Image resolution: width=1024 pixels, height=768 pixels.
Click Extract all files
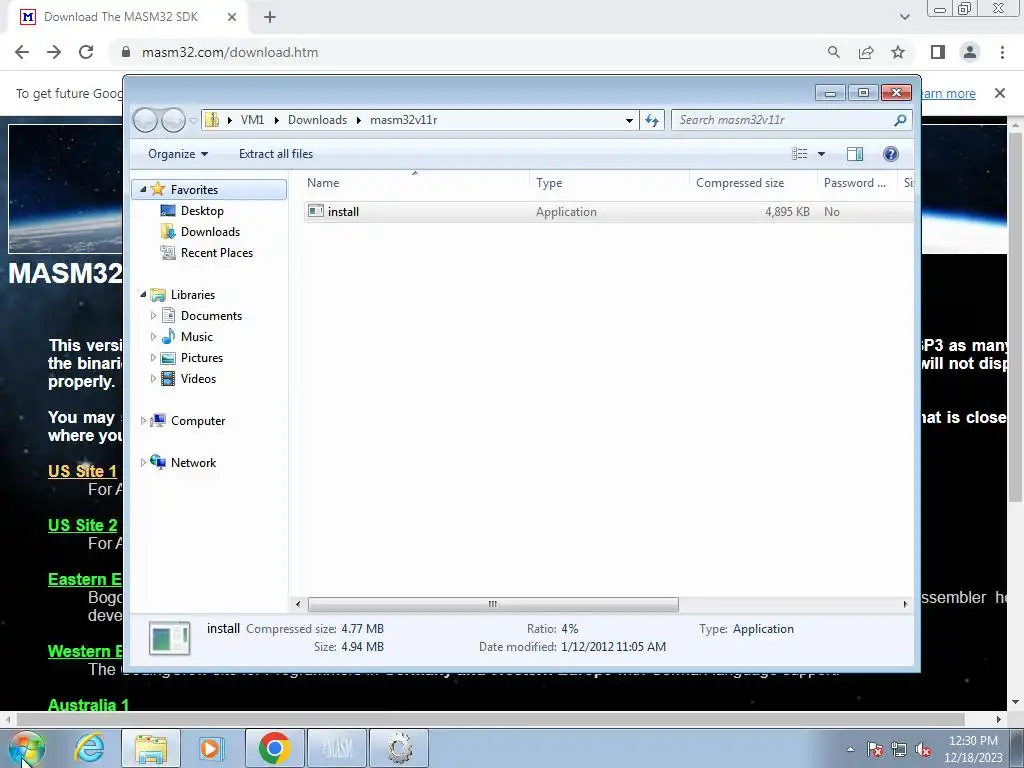[x=276, y=154]
